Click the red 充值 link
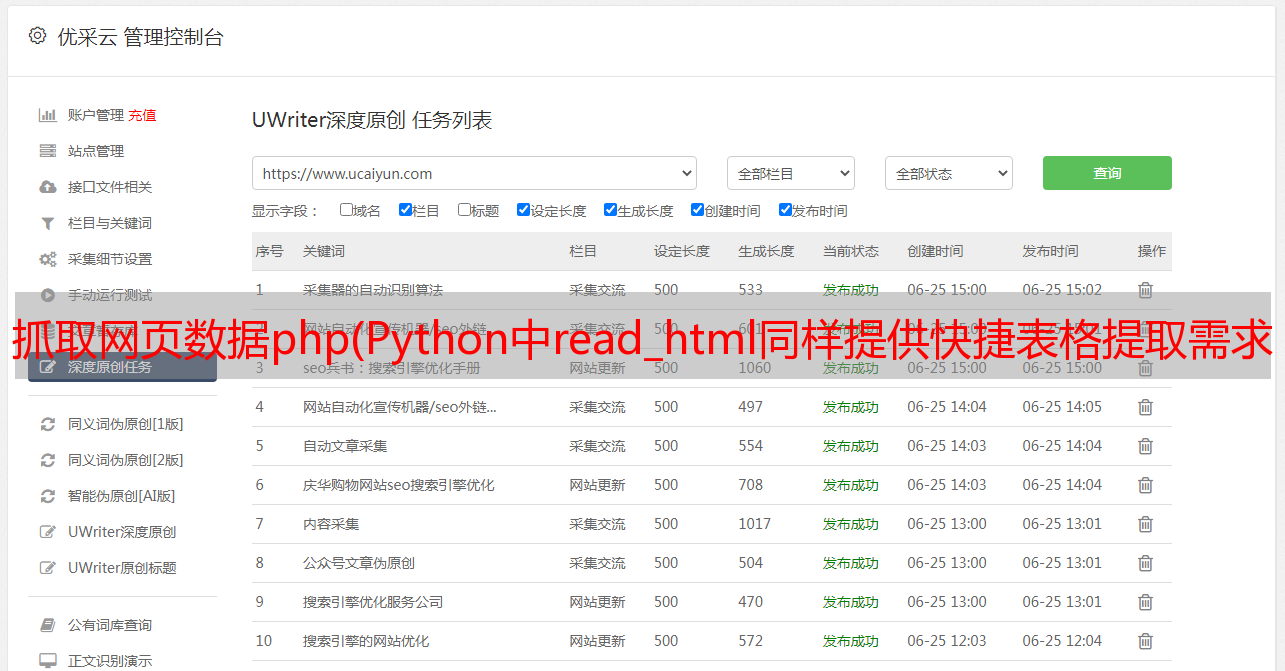Screen dimensions: 1285x671 click(x=142, y=115)
